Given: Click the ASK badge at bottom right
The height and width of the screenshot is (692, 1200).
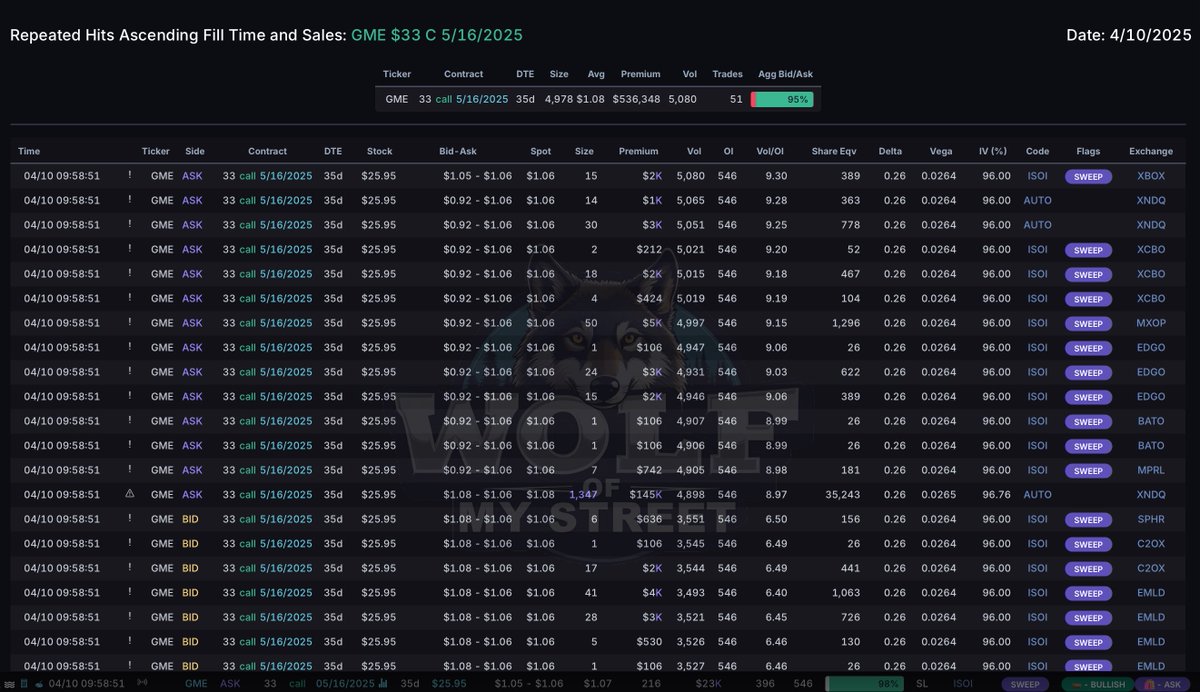Looking at the screenshot, I should (1160, 684).
